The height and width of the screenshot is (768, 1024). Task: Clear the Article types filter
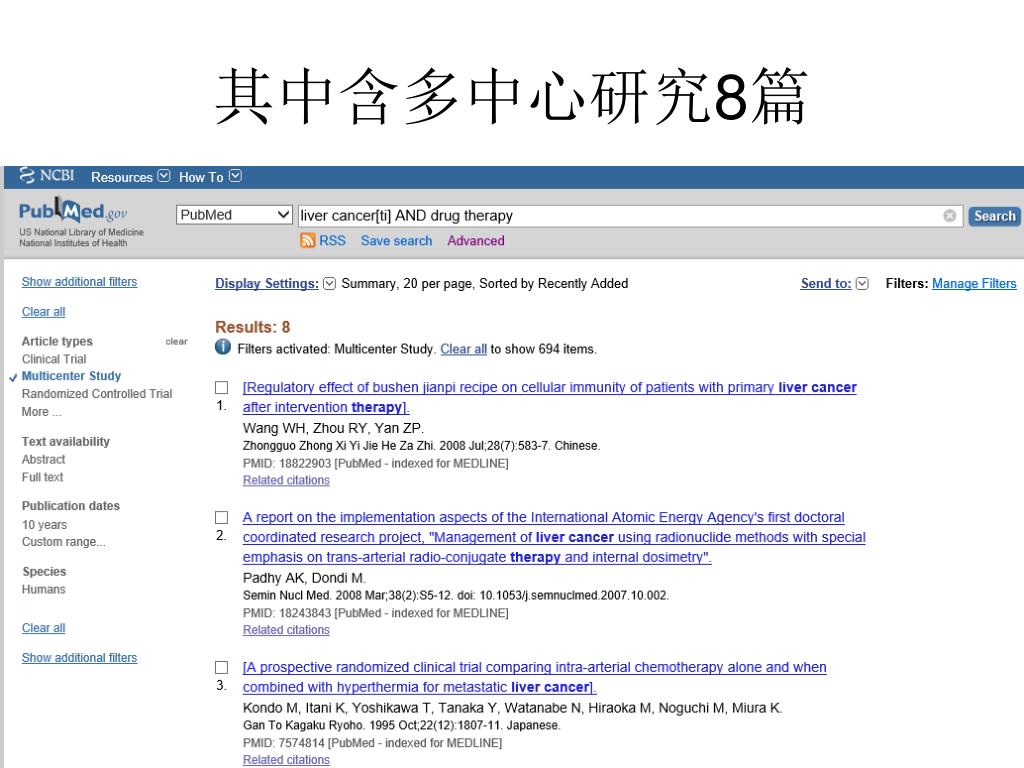coord(176,341)
